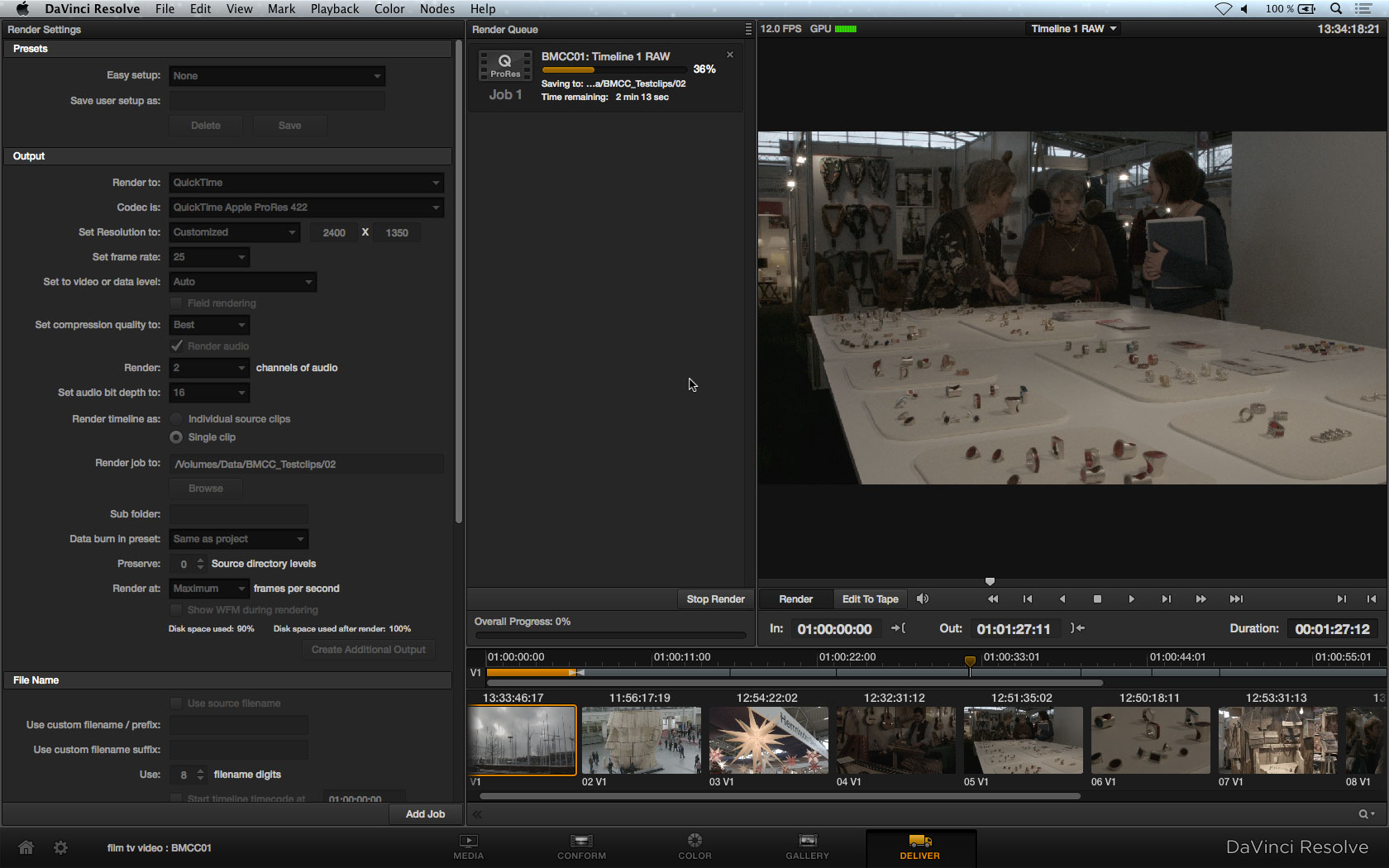Enable Show WFM during rendering

(176, 610)
